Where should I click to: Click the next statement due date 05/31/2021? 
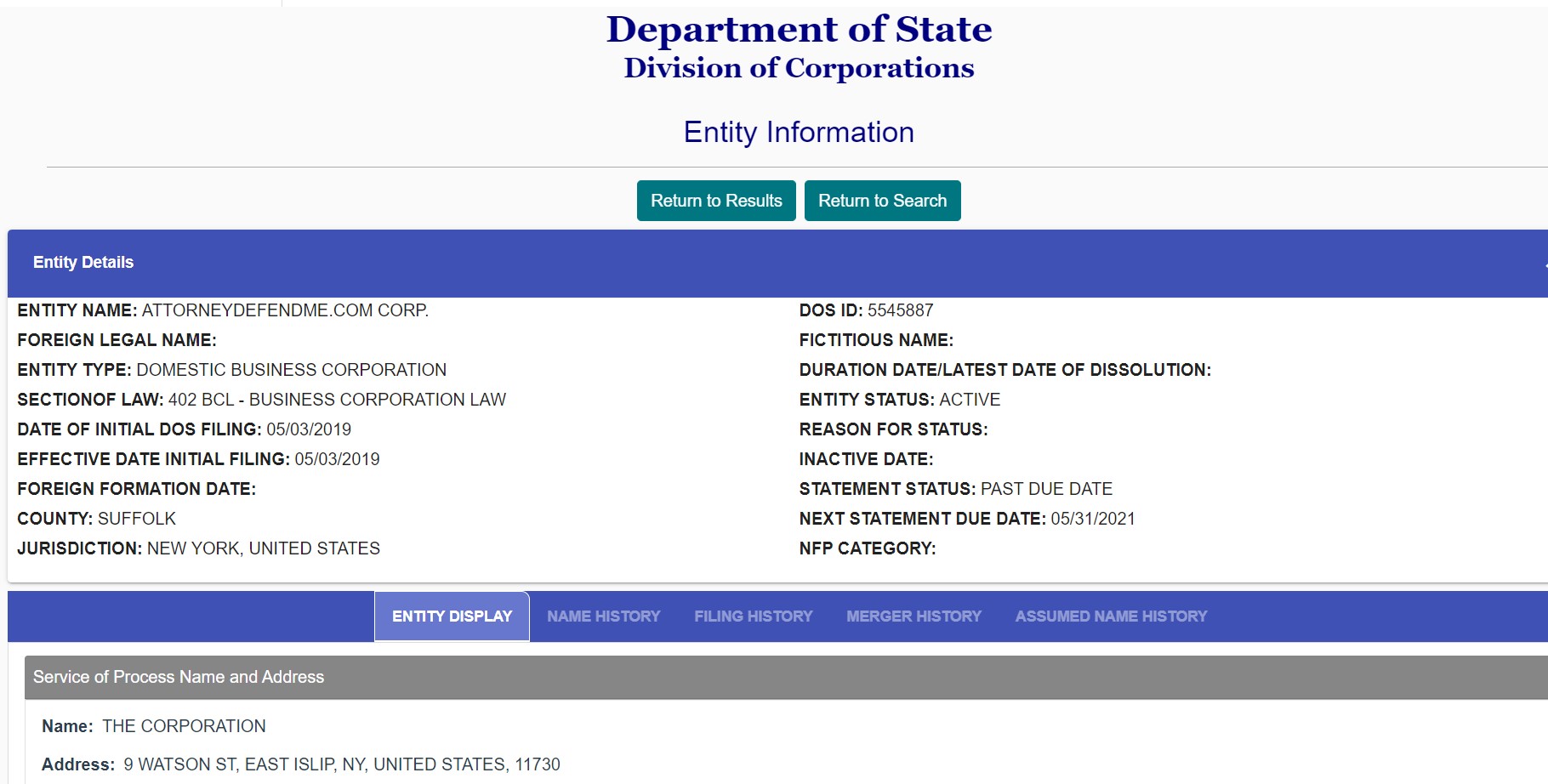pyautogui.click(x=1093, y=519)
